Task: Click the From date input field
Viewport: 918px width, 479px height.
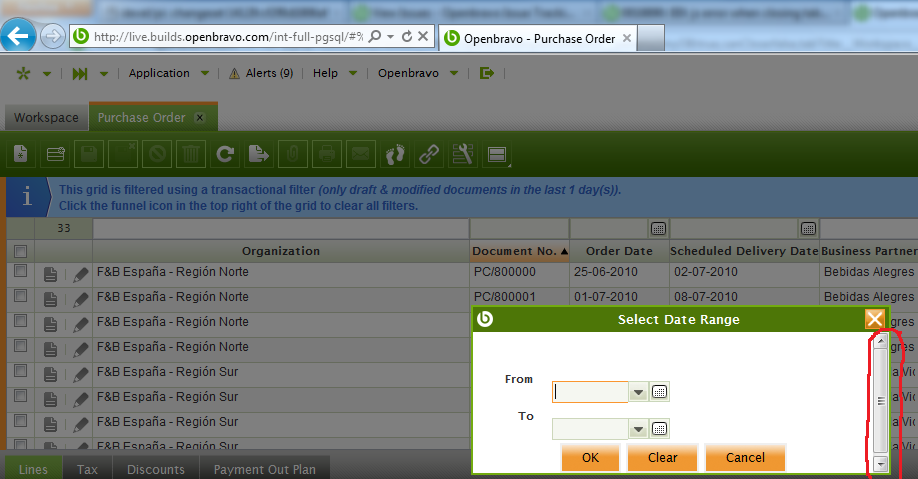Action: click(x=590, y=392)
